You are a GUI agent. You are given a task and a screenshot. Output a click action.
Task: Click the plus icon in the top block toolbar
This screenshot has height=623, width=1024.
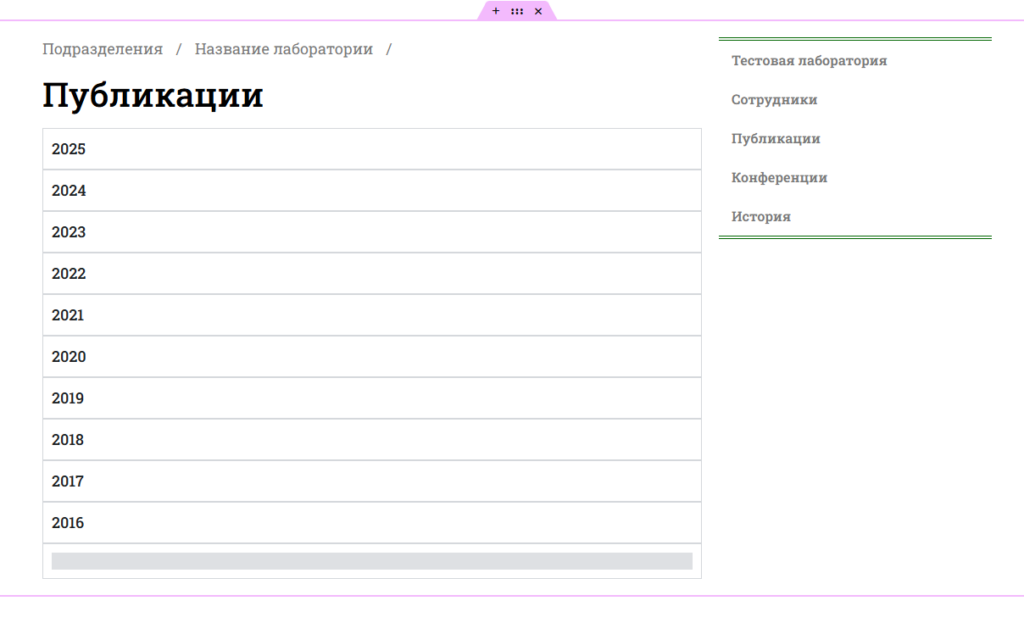click(496, 11)
